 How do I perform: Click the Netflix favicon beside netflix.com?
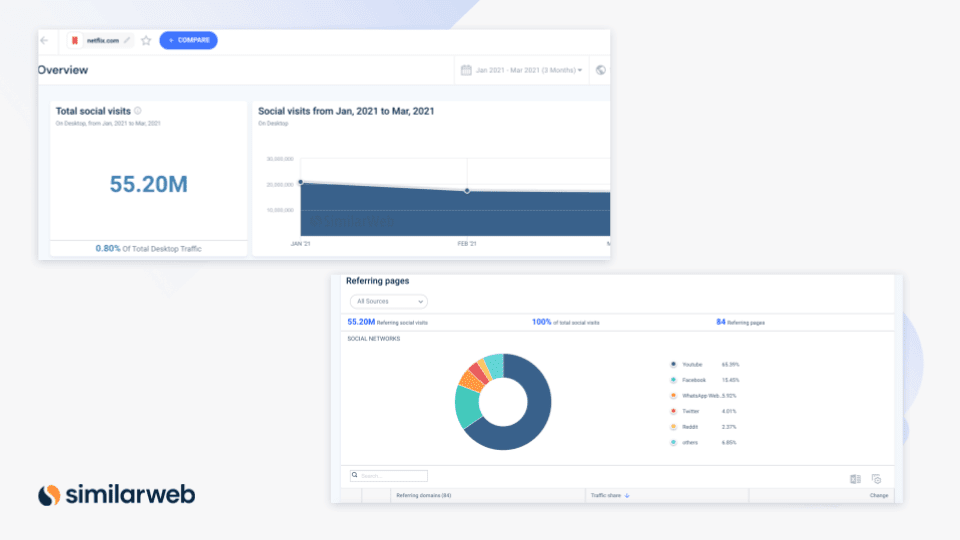[x=75, y=40]
